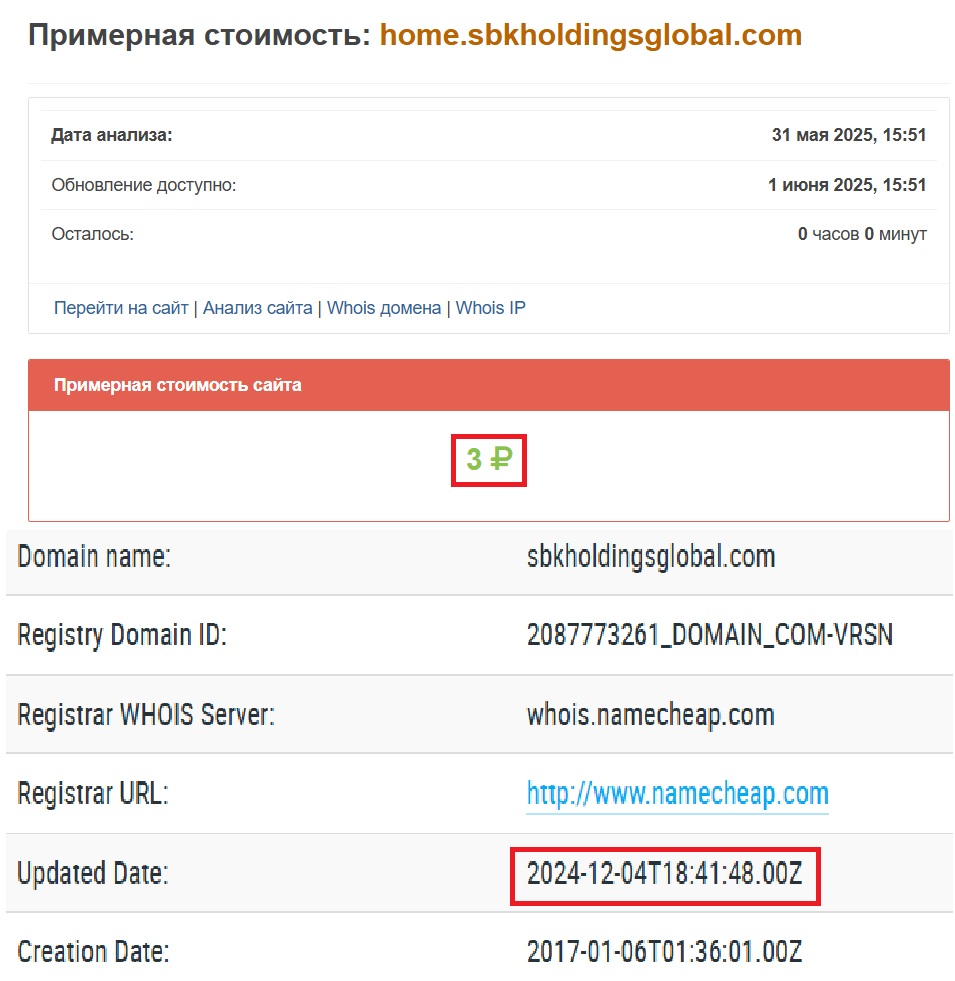Screen dimensions: 955x981
Task: Select the highlighted Updated Date value
Action: point(666,874)
